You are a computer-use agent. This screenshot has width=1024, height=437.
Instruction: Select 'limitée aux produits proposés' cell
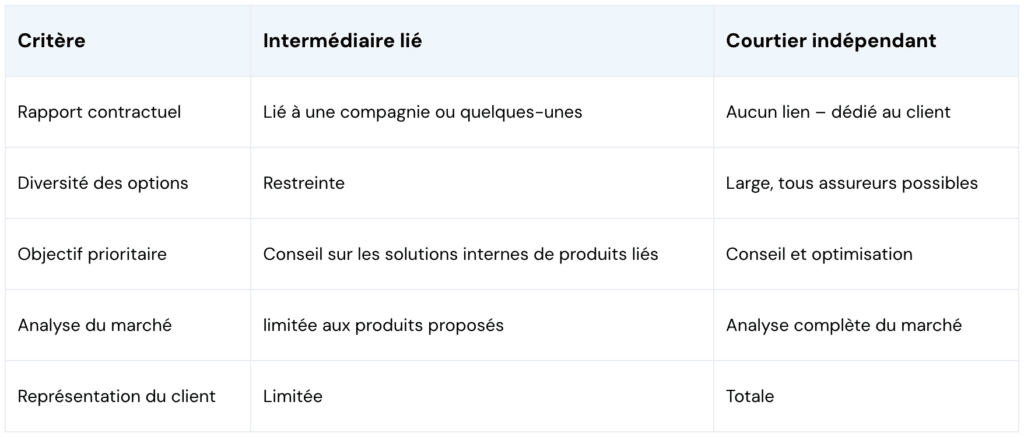[x=383, y=325]
